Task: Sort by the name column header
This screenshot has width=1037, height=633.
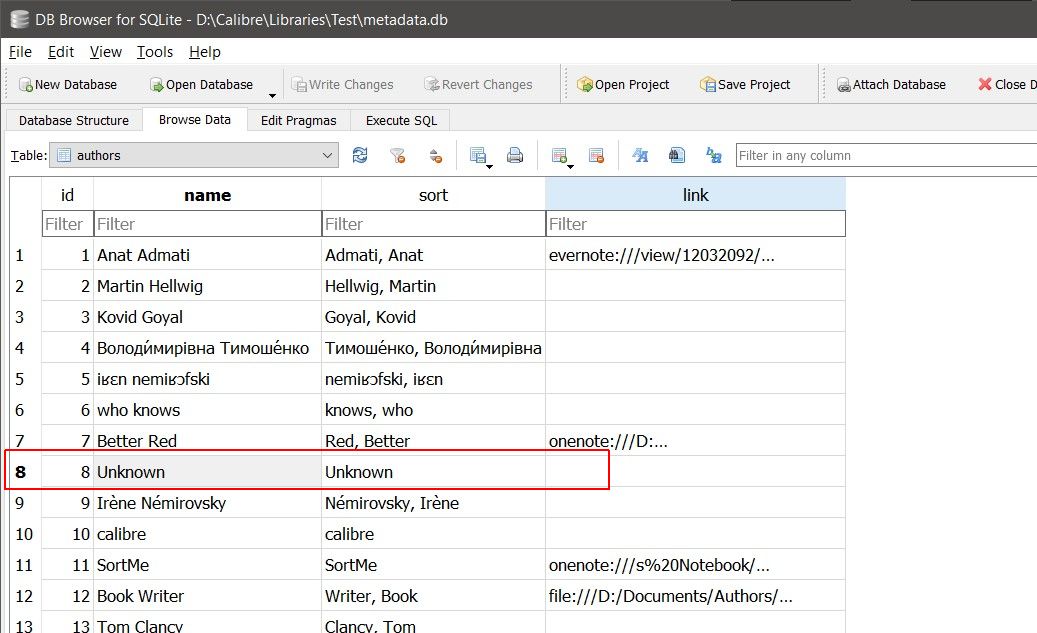Action: coord(208,194)
